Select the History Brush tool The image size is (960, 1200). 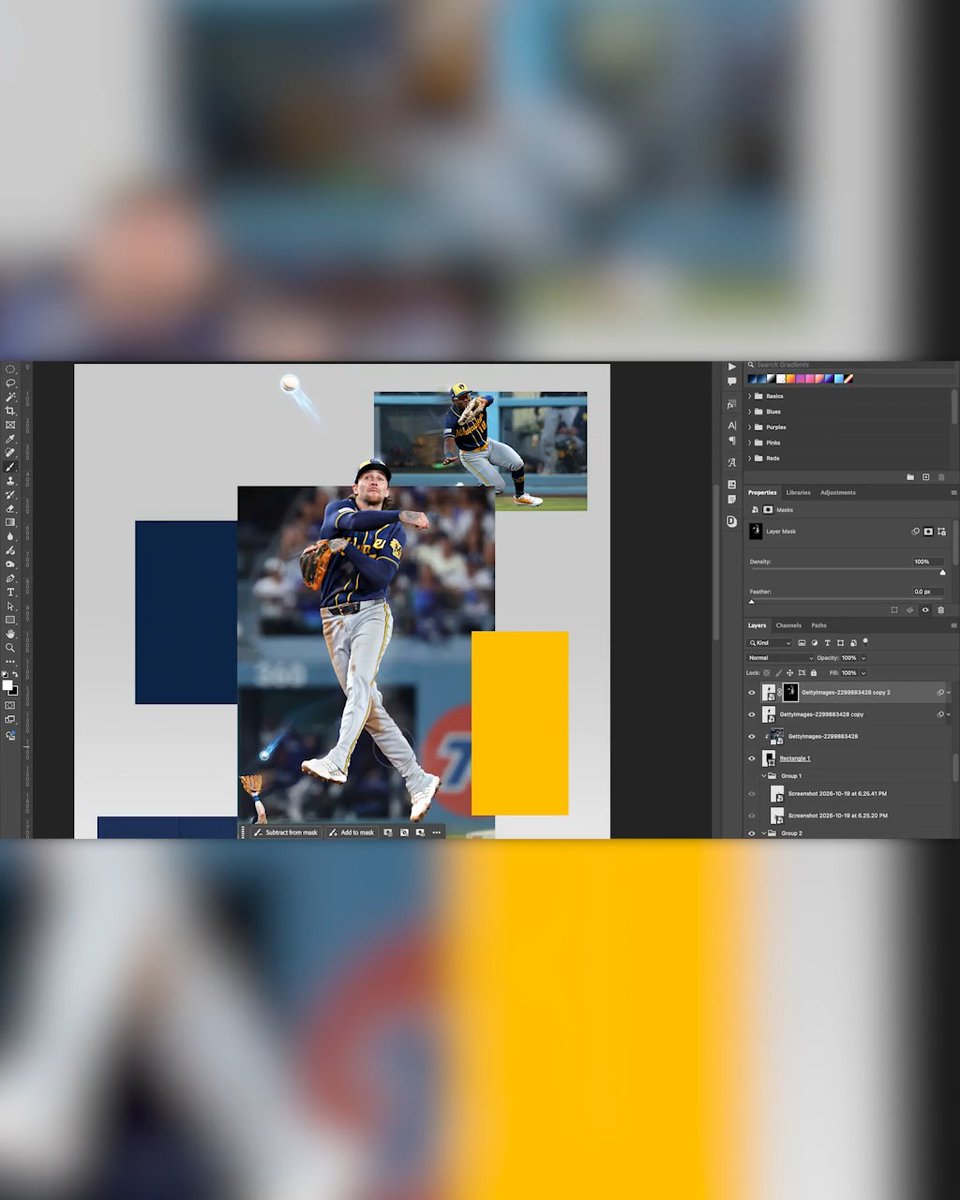pyautogui.click(x=10, y=494)
